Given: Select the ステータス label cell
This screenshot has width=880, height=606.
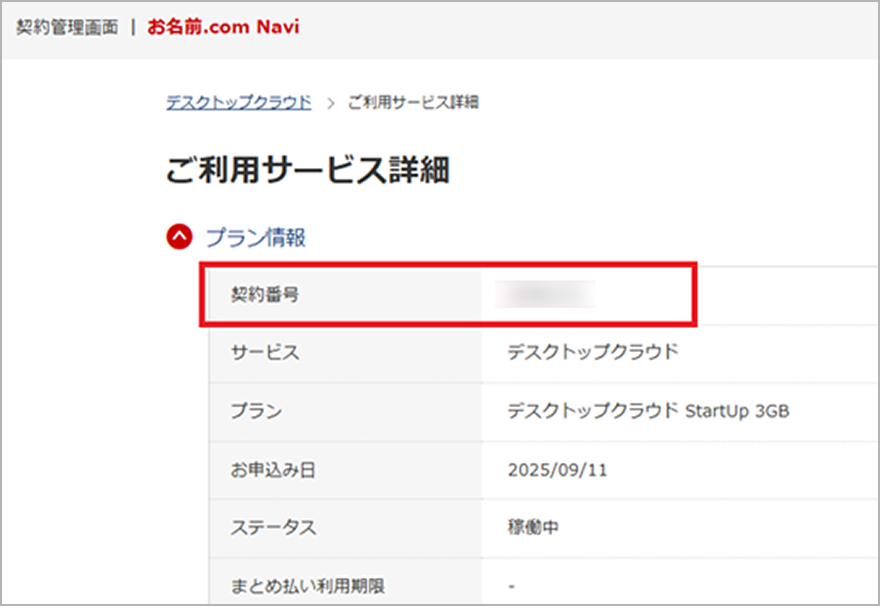Looking at the screenshot, I should pyautogui.click(x=273, y=527).
